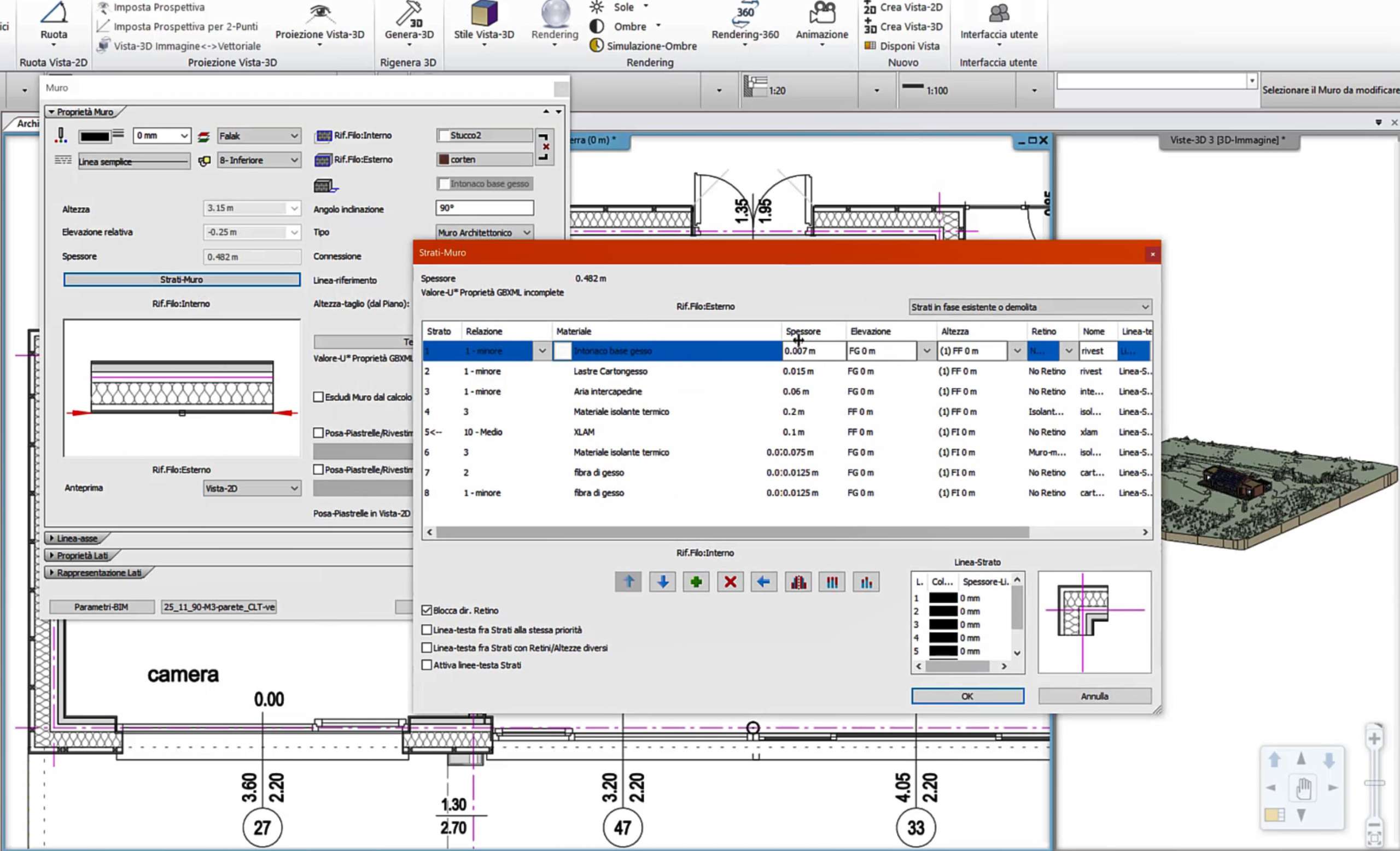Add a new wall layer with green plus

point(696,582)
